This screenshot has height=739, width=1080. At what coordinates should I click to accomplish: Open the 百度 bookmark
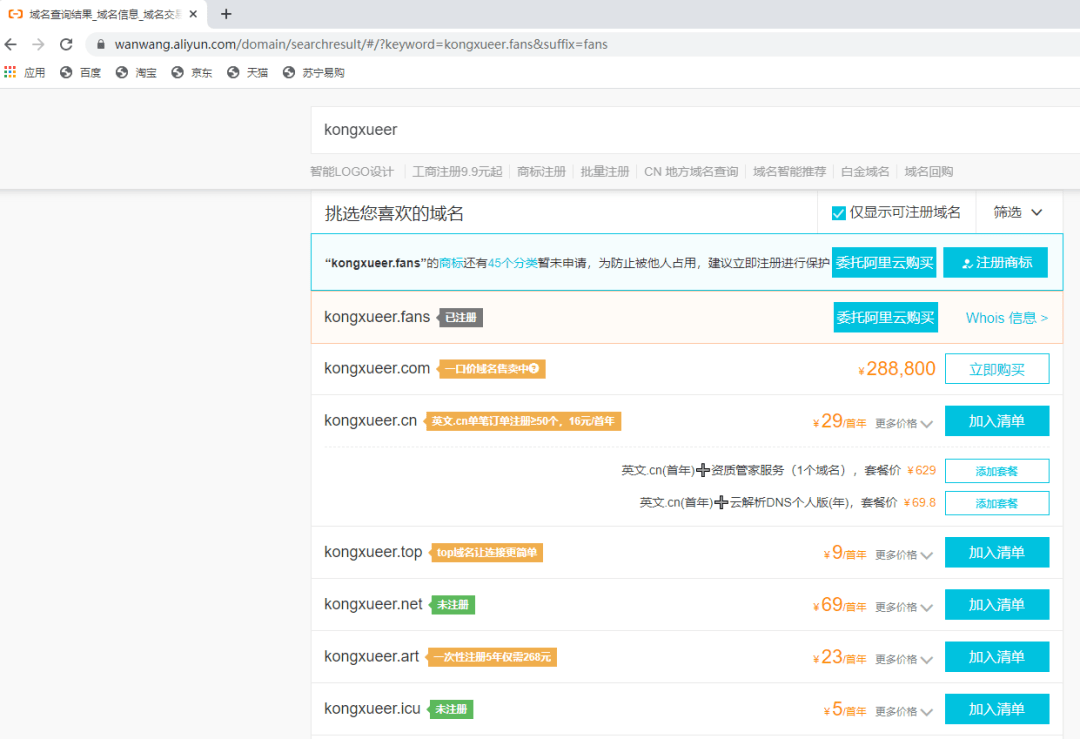[x=81, y=72]
